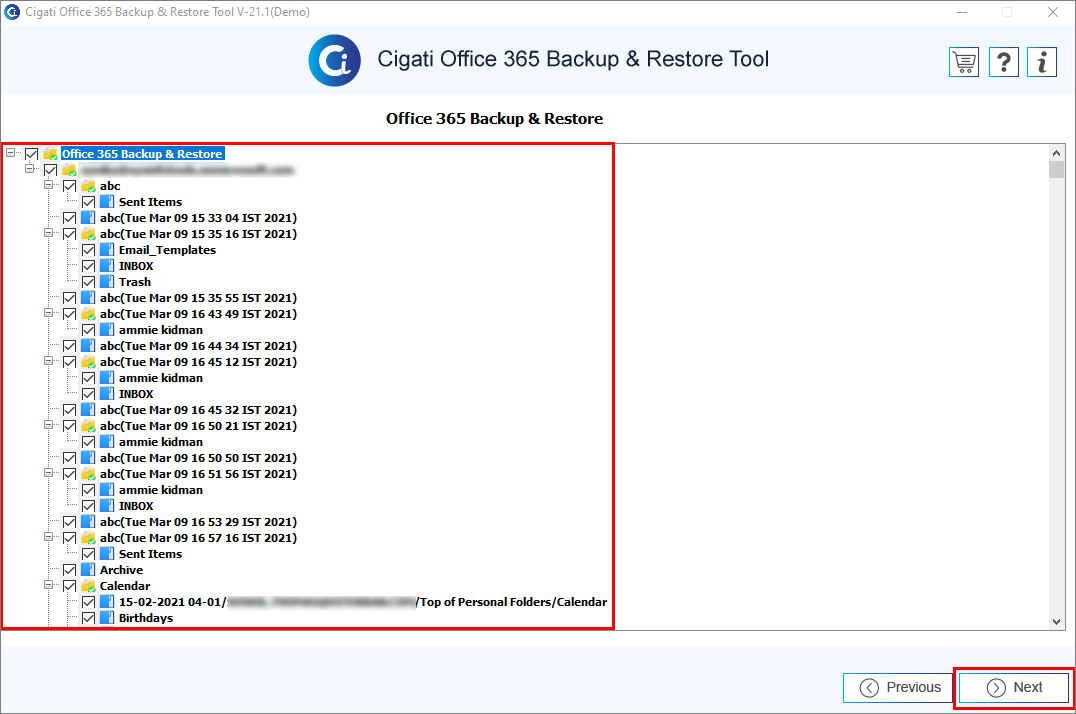Screen dimensions: 1076x714
Task: Click folder icon of abc(Tue Mar 09 16 50 50 IST 2021)
Action: [x=88, y=458]
